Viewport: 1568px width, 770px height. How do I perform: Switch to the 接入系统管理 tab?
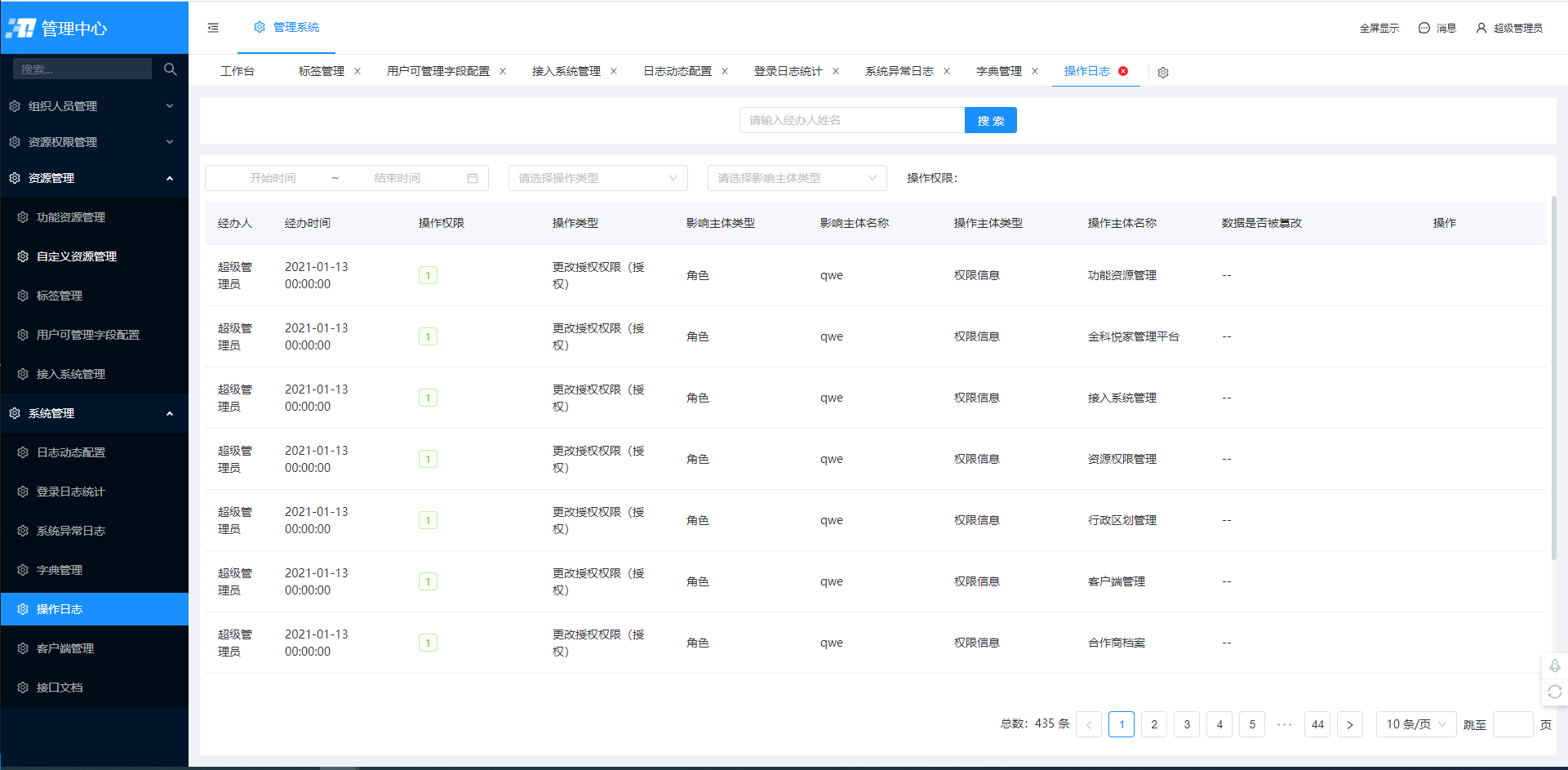click(566, 71)
